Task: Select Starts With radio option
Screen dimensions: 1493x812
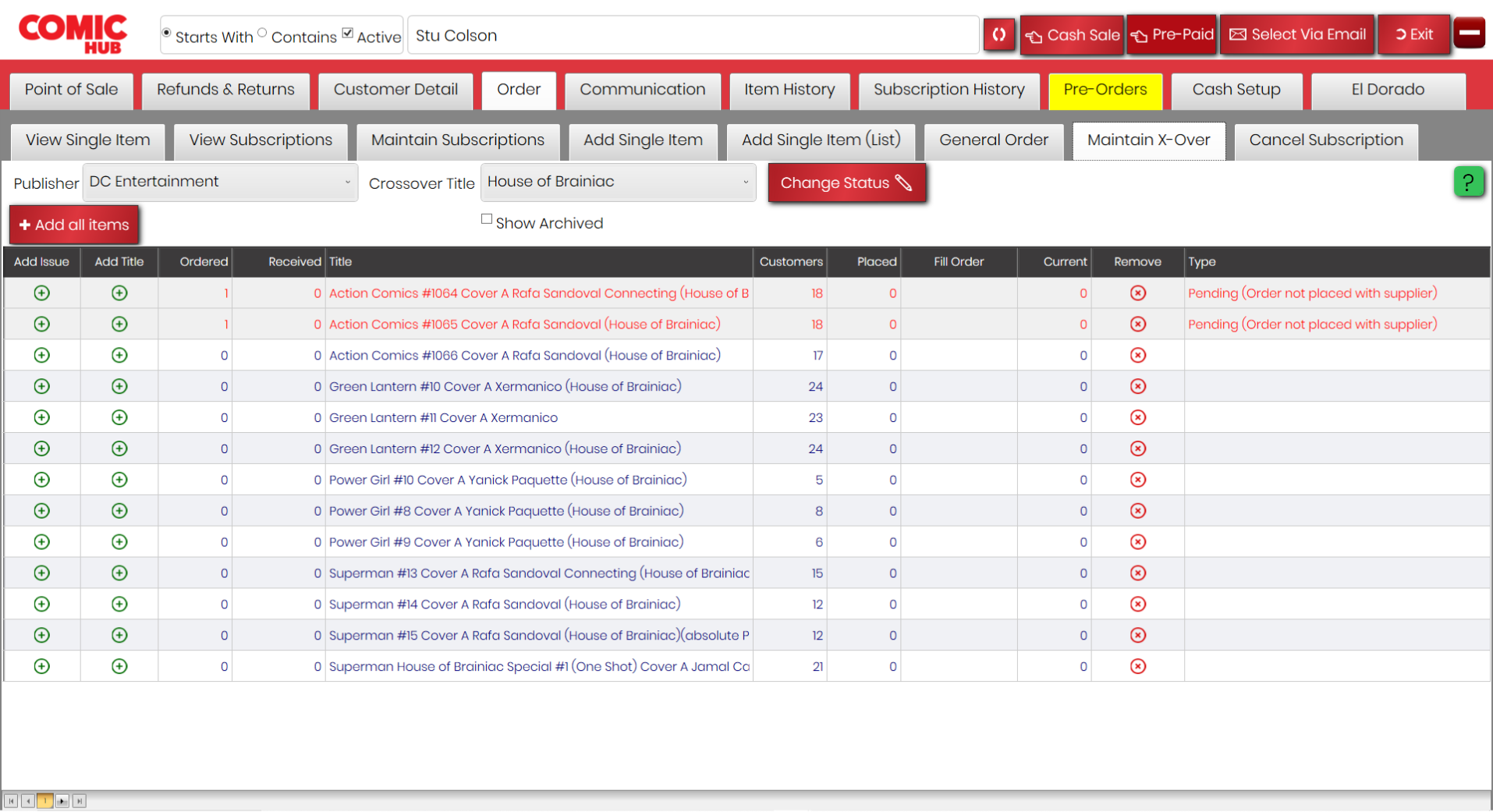Action: pos(166,33)
